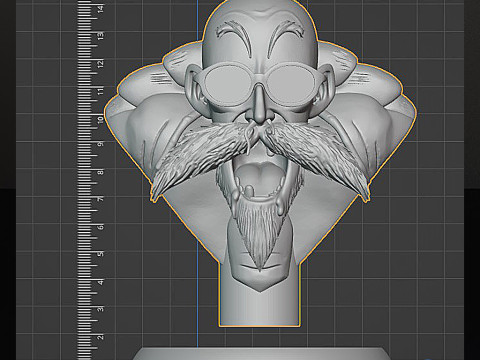
Task: Click the ruler label 7
Action: tap(101, 199)
